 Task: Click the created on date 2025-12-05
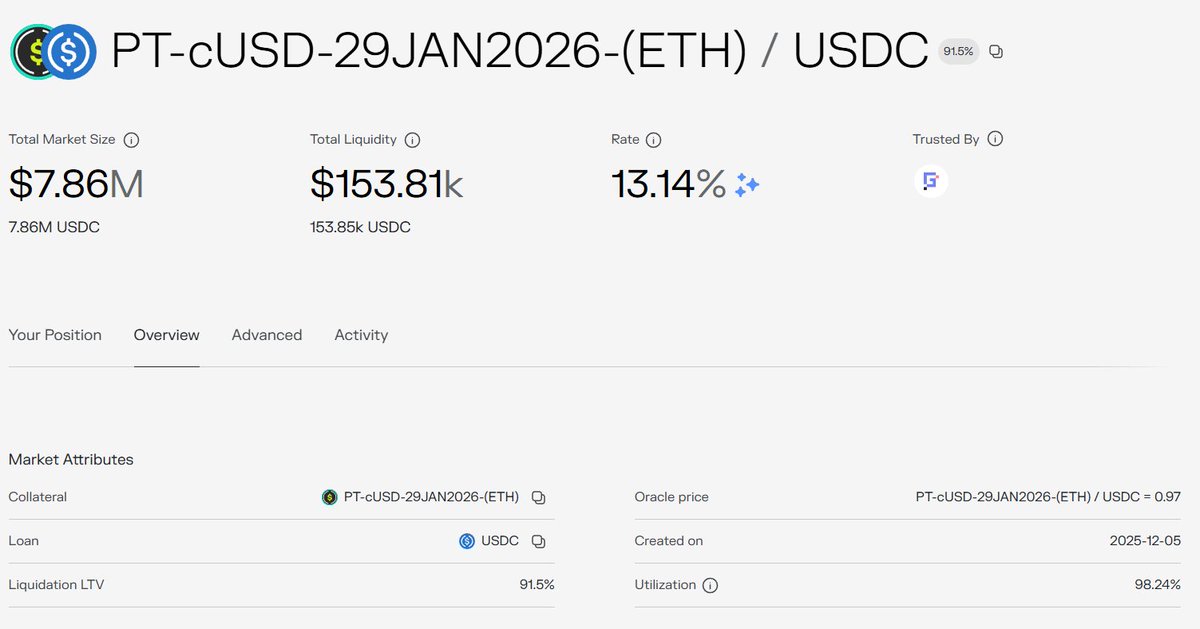coord(1145,541)
